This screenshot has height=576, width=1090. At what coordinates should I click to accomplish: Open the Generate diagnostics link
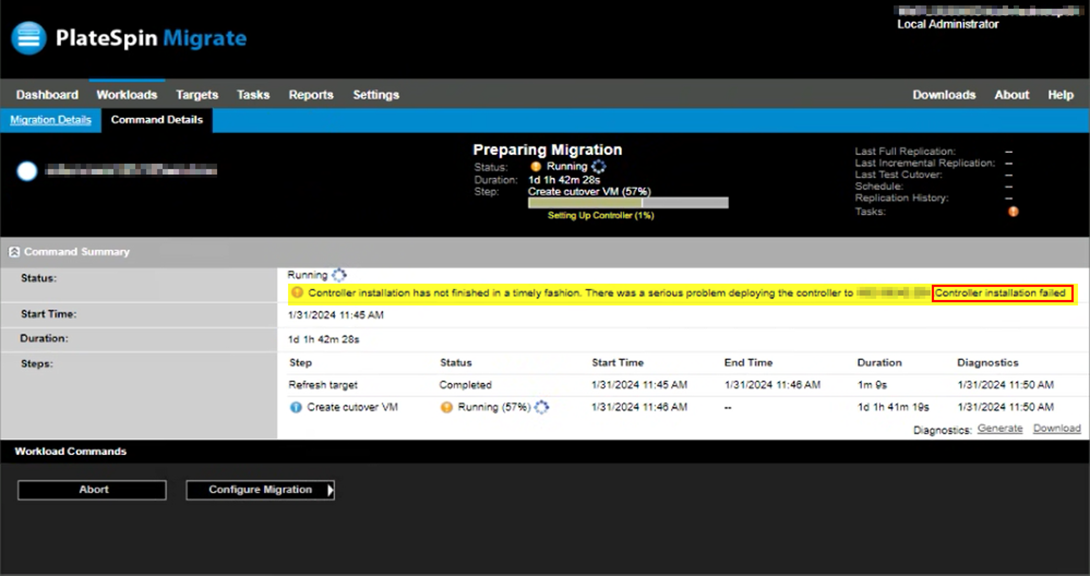1002,428
